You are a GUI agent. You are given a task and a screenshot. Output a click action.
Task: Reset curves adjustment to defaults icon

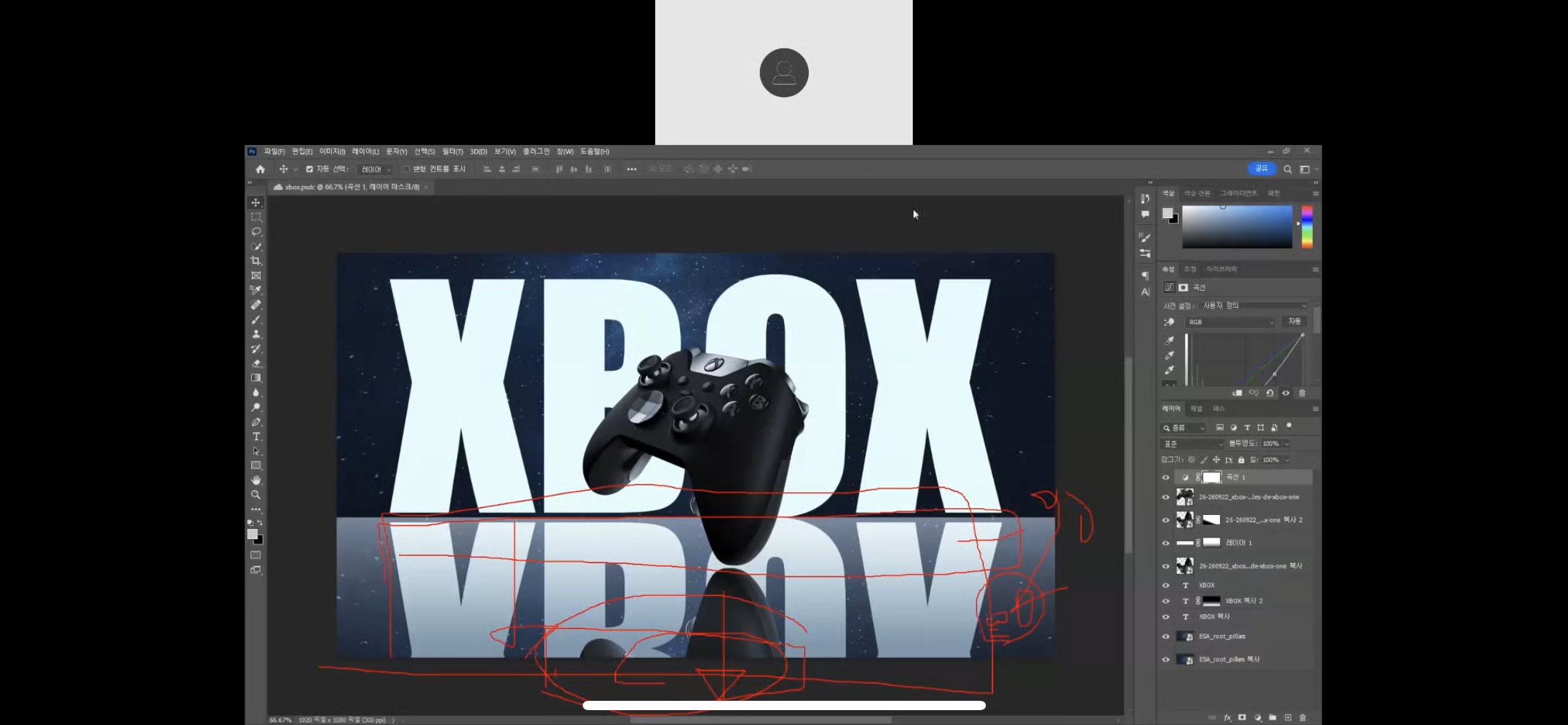[x=1270, y=393]
